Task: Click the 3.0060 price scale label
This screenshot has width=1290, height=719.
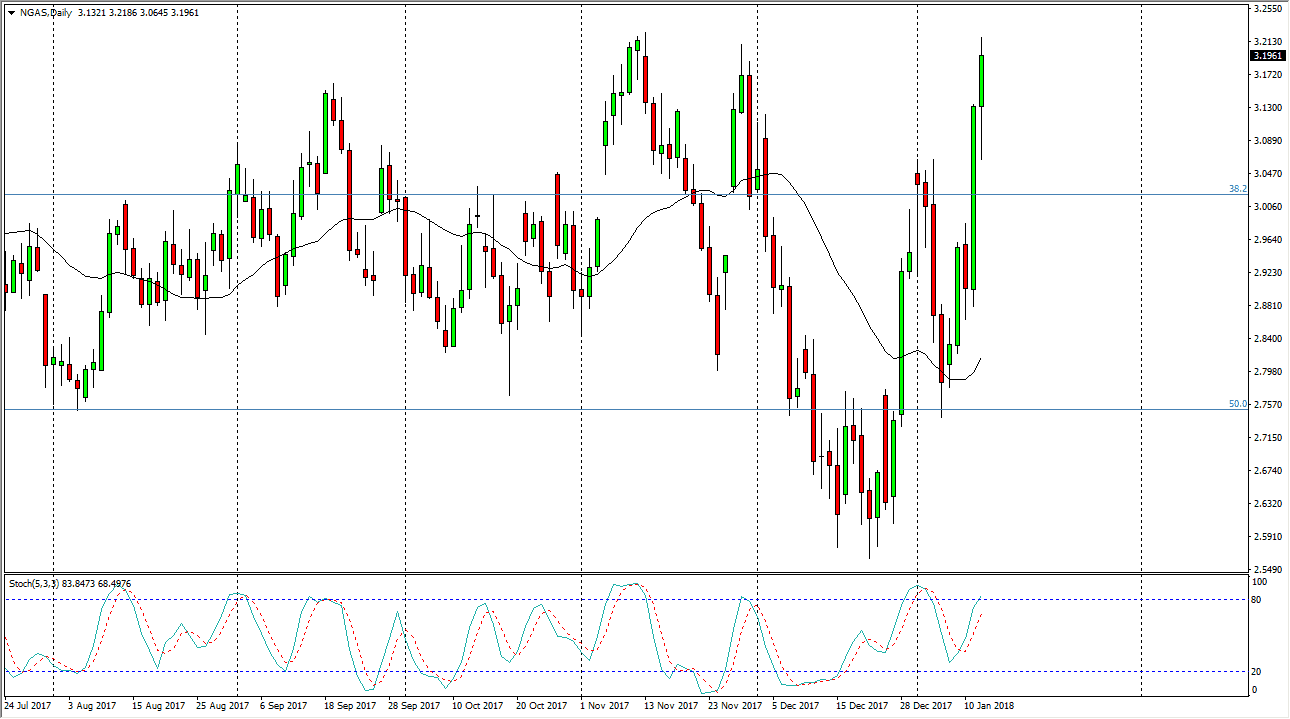Action: click(x=1268, y=207)
